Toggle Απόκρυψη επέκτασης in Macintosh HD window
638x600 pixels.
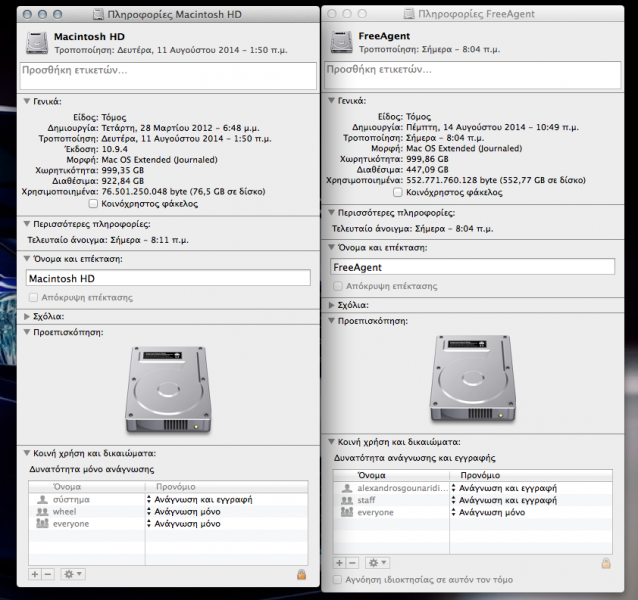click(x=33, y=297)
